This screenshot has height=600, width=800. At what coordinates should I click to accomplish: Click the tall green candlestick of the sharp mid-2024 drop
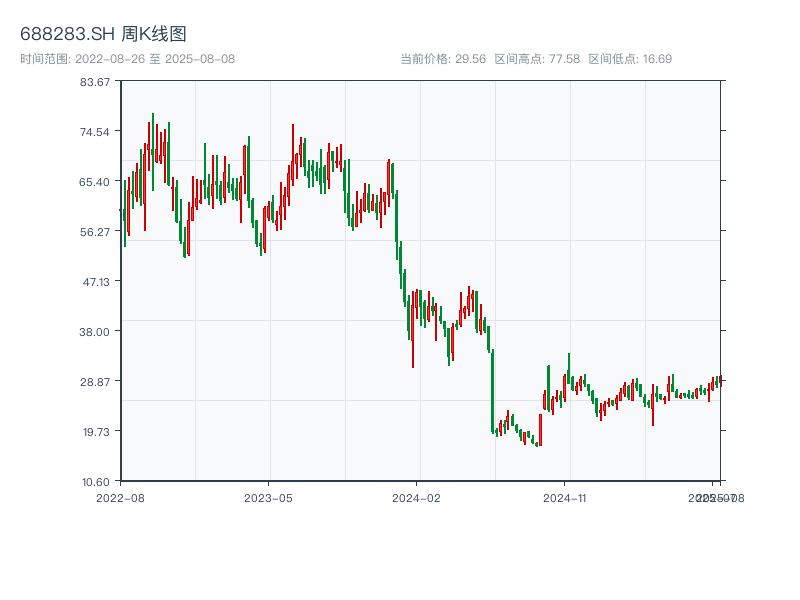492,390
